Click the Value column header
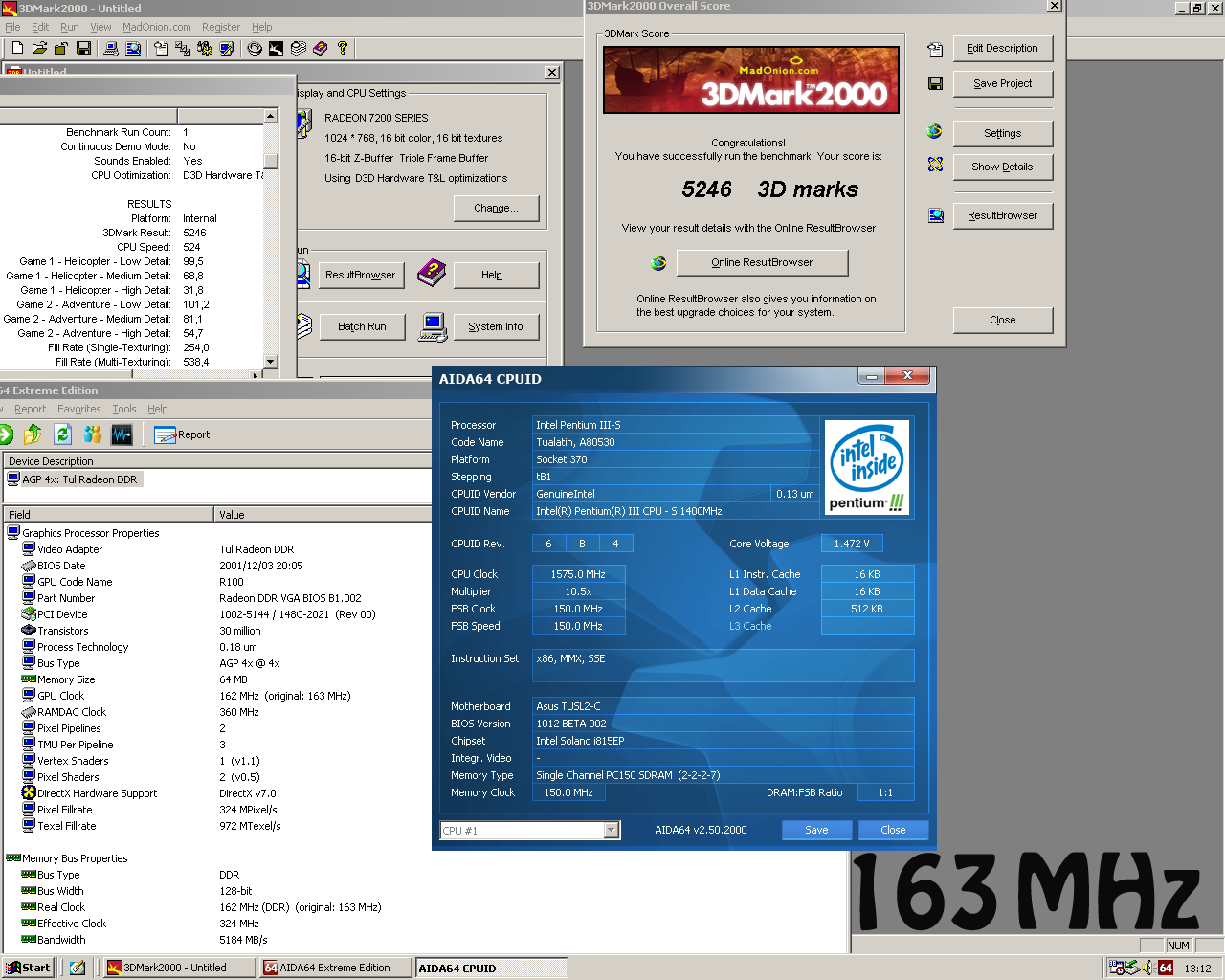The height and width of the screenshot is (980, 1225). [323, 514]
